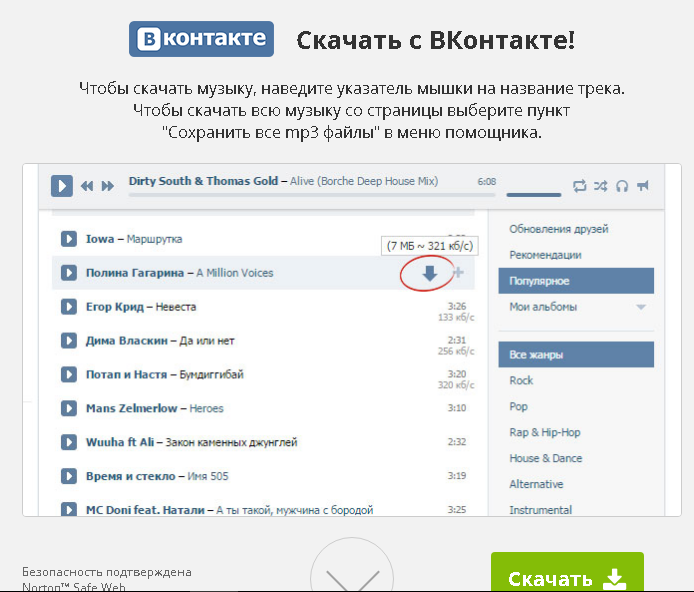Click the 6:08 track duration in player

point(486,181)
